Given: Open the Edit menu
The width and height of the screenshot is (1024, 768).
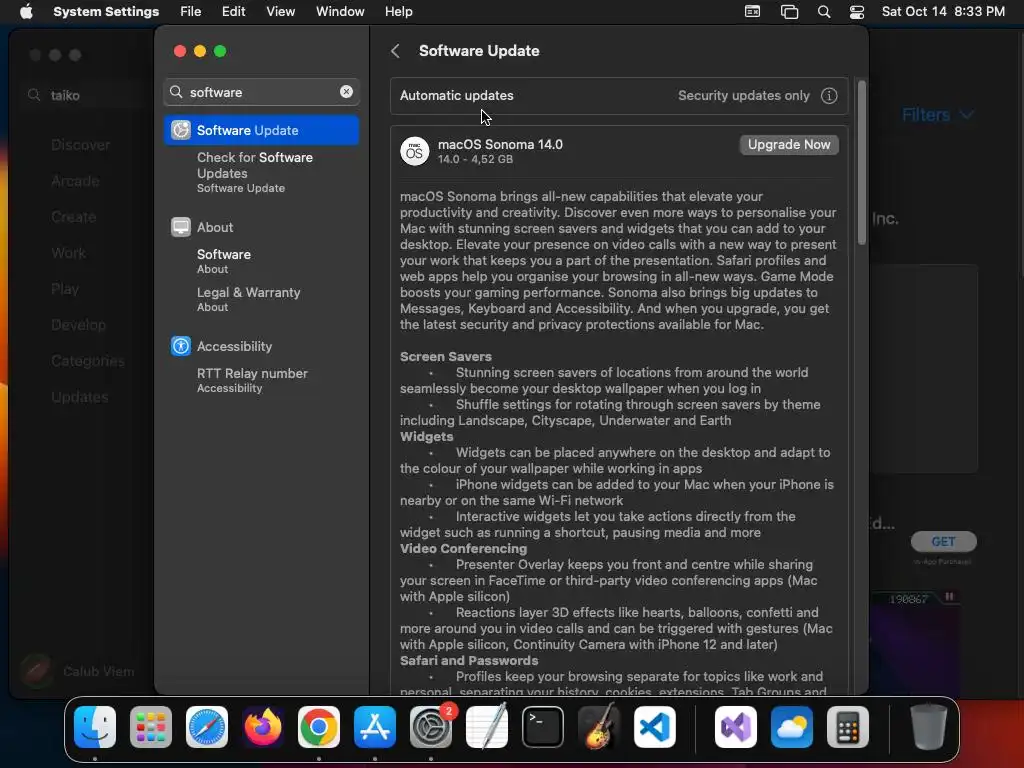Looking at the screenshot, I should point(233,12).
